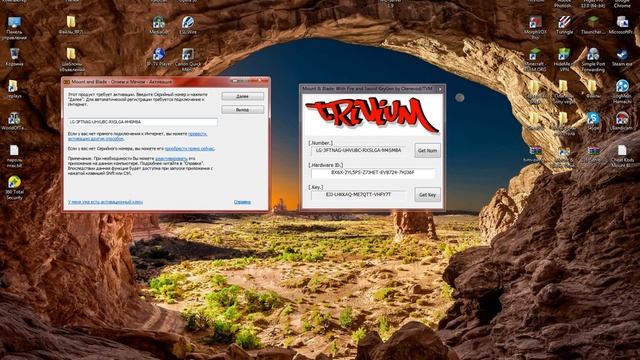Follow the 'приобрести прямо сейчас' link
Viewport: 640px width, 360px height.
189,149
